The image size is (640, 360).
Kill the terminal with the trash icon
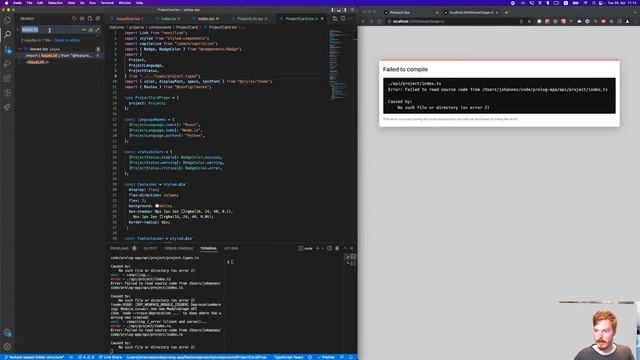click(x=337, y=248)
